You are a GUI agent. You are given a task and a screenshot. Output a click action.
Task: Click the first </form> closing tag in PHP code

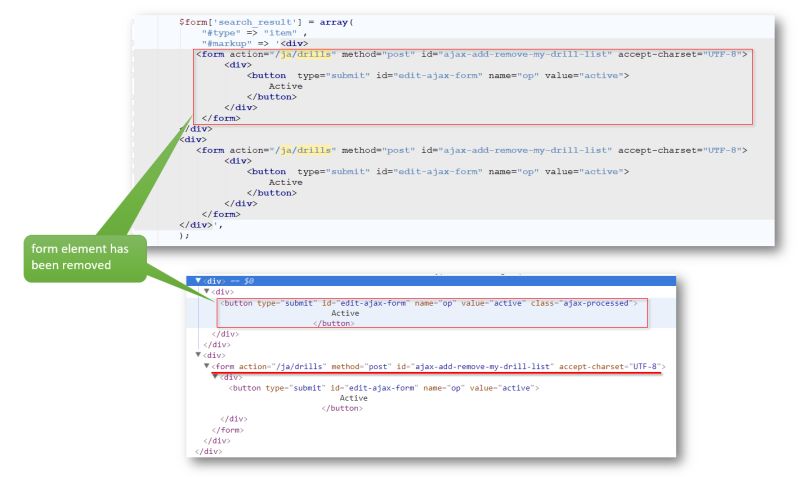click(x=221, y=118)
